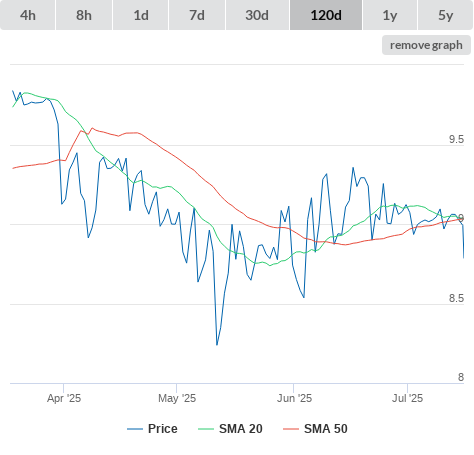
Task: Show the 1y time range
Action: [x=390, y=15]
